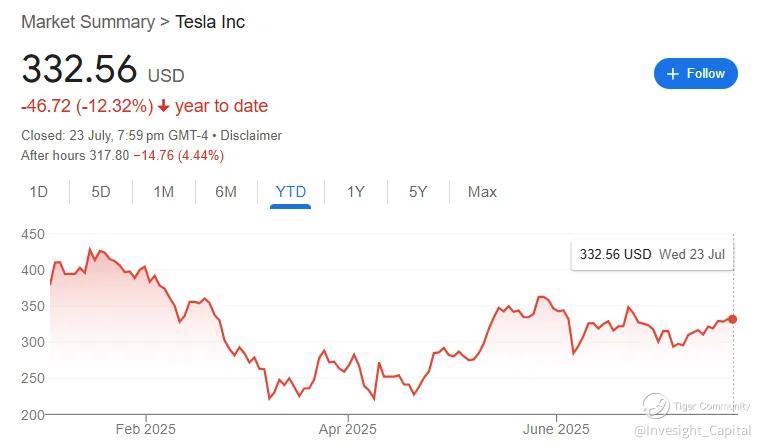
Task: Select the YTD tab
Action: tap(290, 192)
